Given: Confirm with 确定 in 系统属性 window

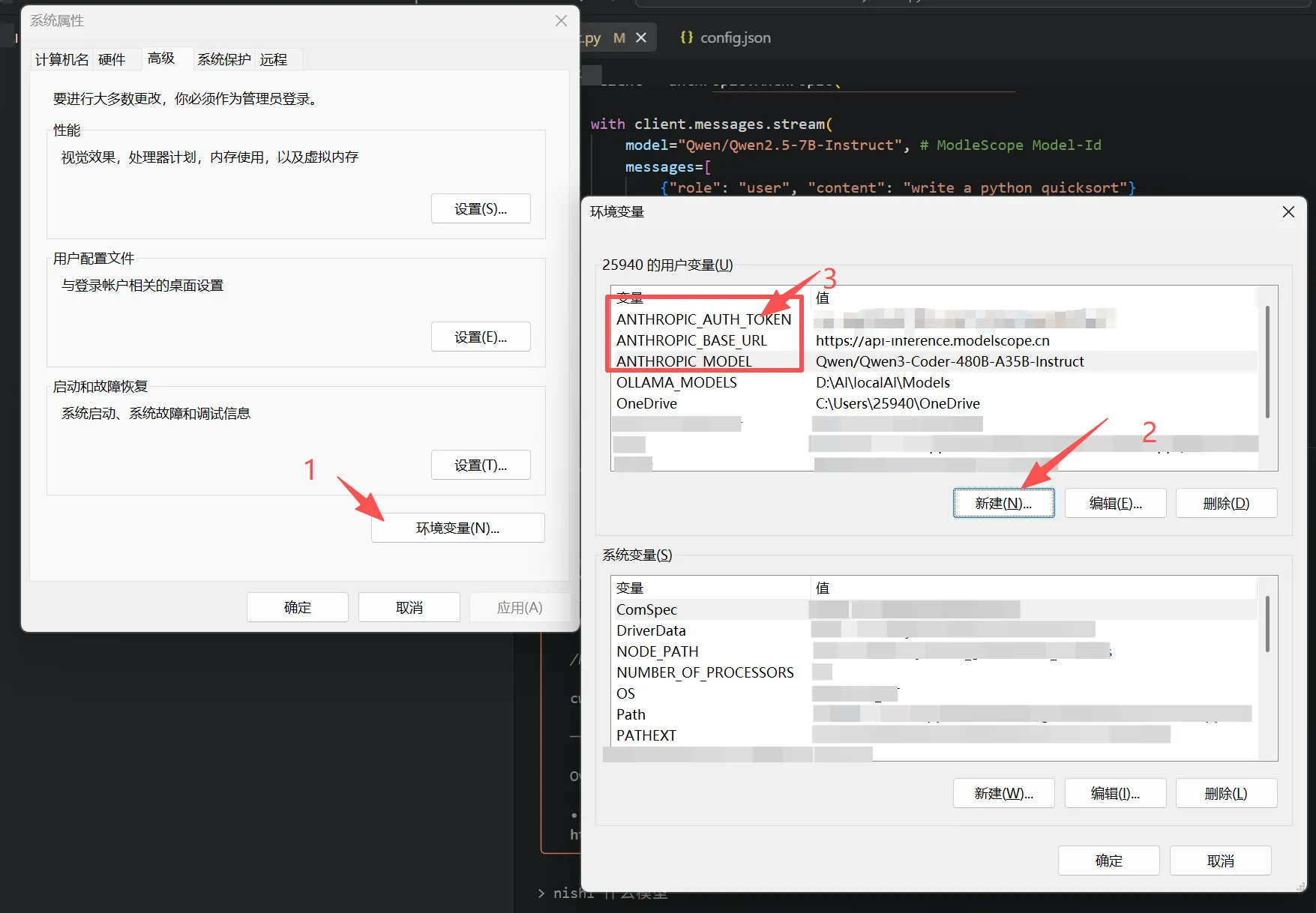Looking at the screenshot, I should (298, 607).
